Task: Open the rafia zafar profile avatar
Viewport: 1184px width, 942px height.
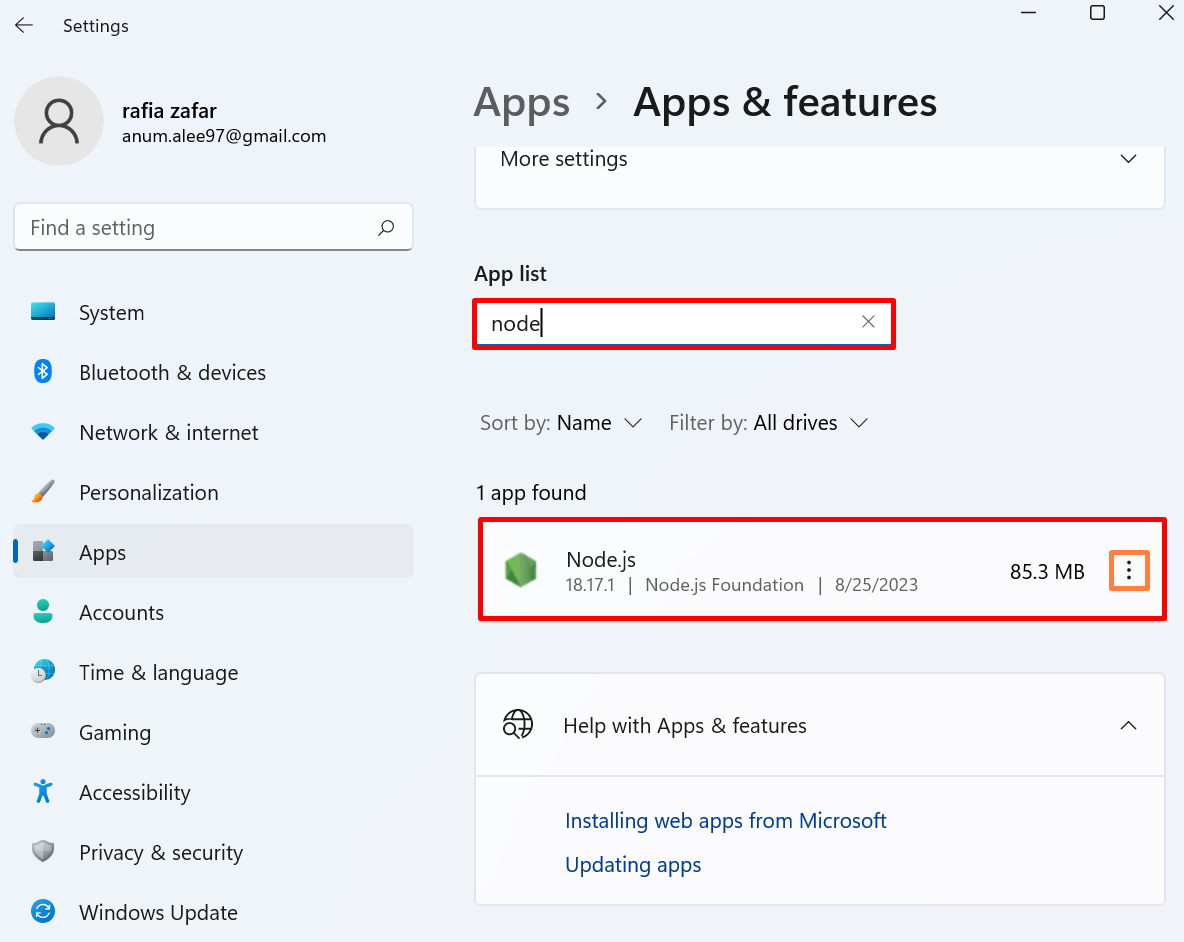Action: [59, 121]
